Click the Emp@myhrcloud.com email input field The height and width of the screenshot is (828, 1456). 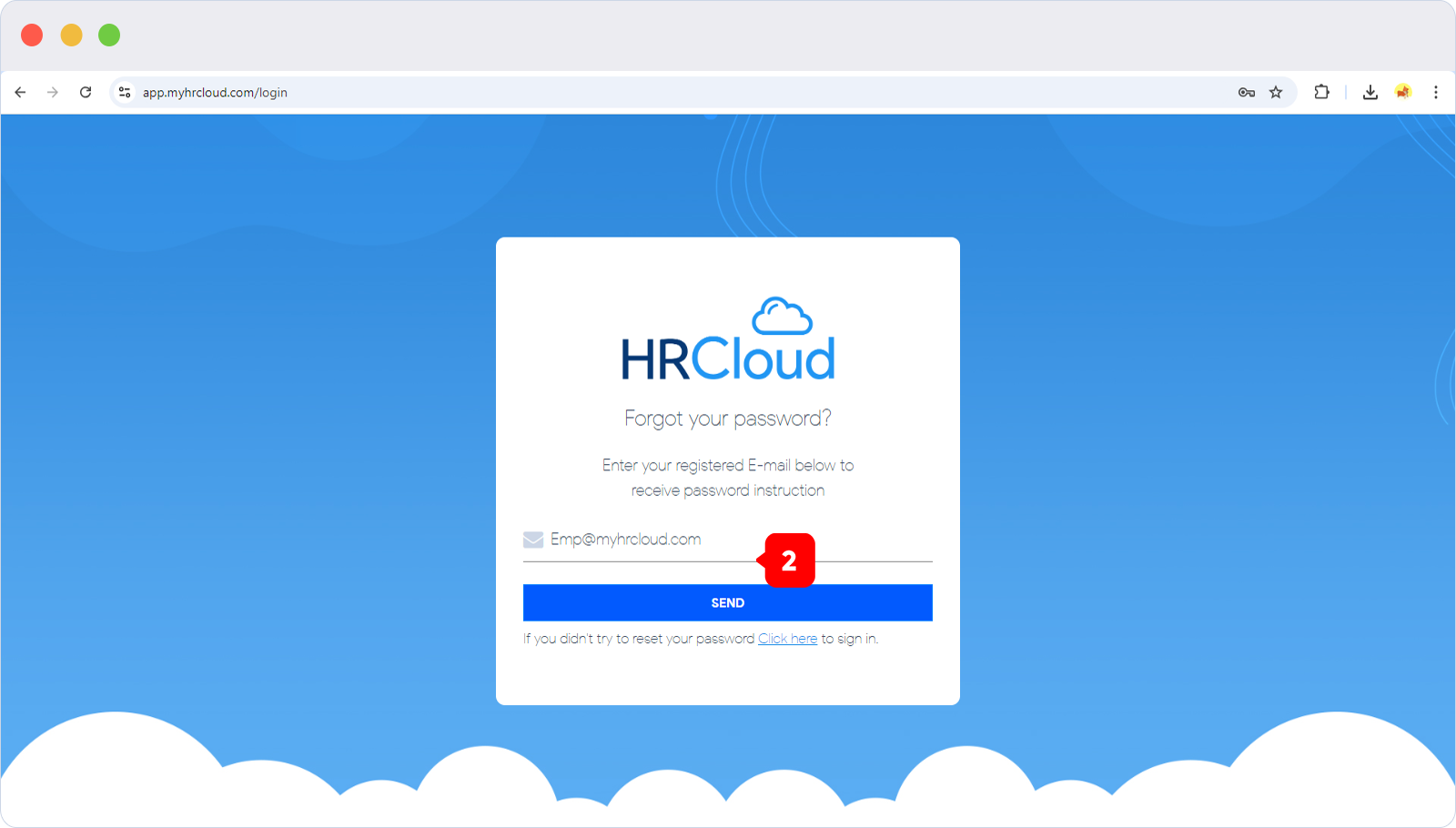coord(728,540)
